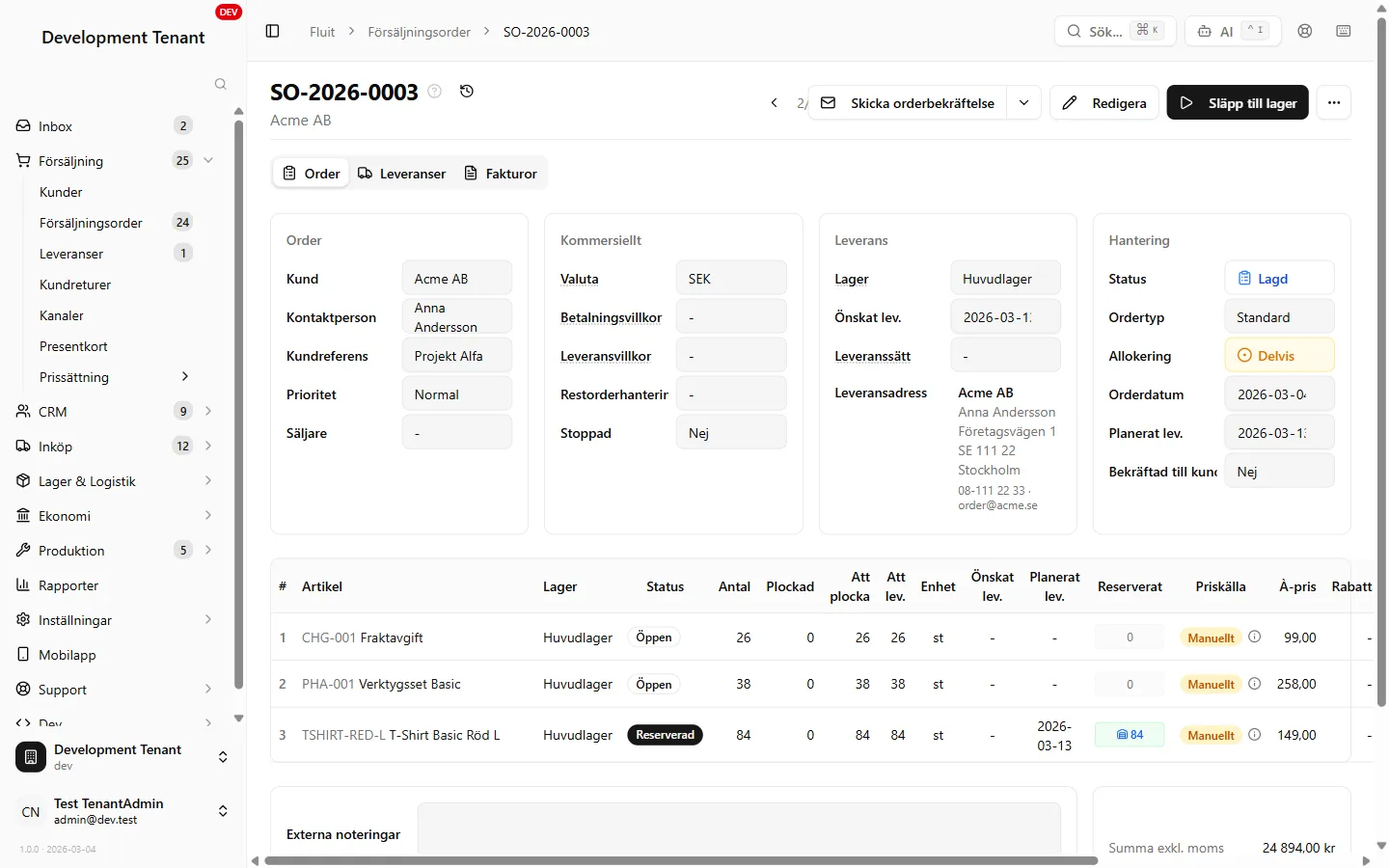Click Ekonomi bank icon in sidebar
Viewport: 1389px width, 868px height.
click(x=23, y=515)
